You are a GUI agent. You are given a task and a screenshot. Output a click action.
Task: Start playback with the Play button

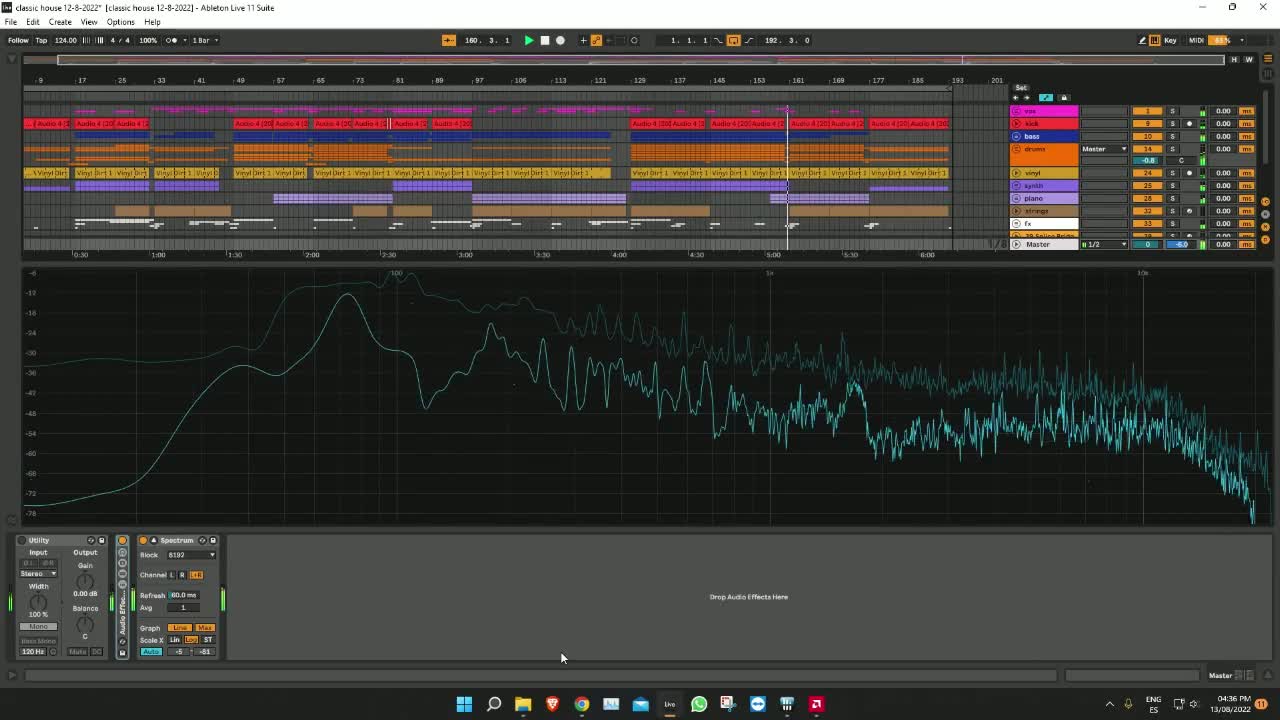tap(529, 40)
